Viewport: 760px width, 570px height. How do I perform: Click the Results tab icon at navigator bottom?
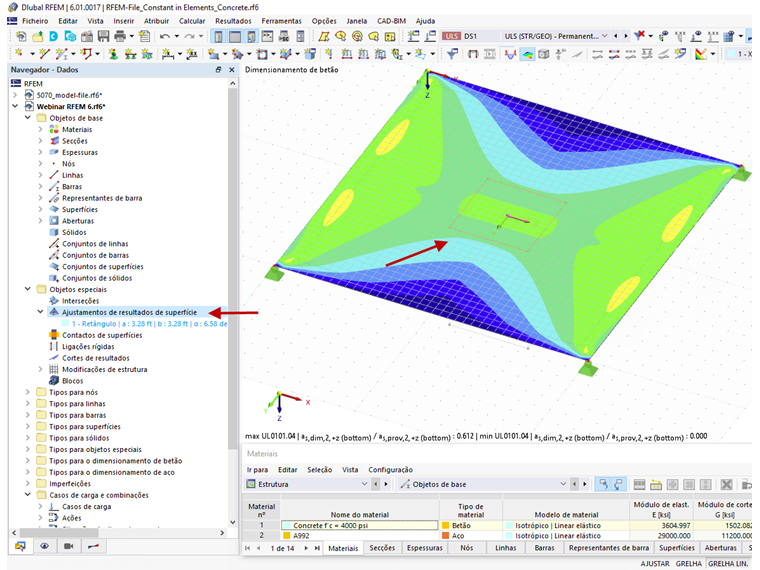93,546
